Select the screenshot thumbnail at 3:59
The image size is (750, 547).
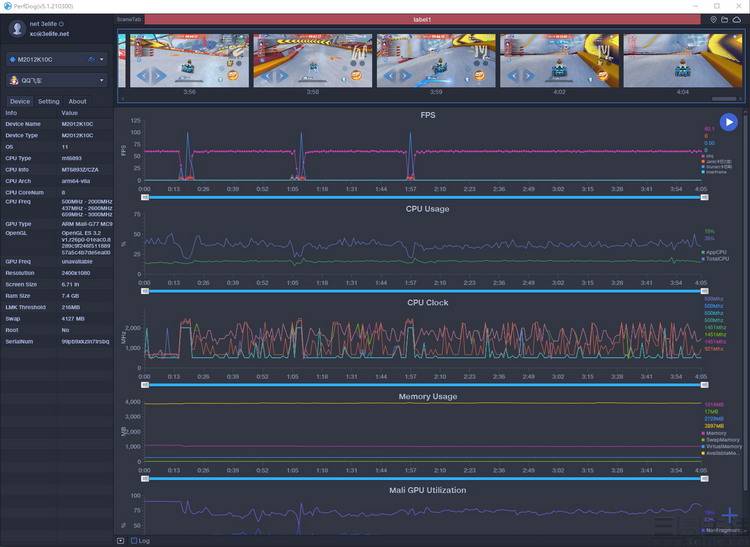(436, 61)
